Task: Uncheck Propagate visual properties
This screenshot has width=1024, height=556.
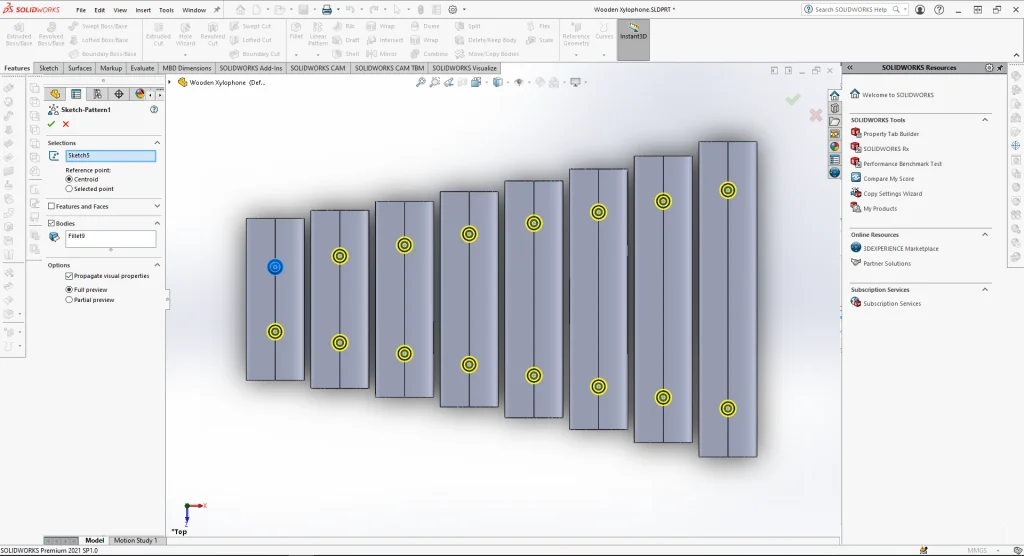Action: tap(69, 275)
